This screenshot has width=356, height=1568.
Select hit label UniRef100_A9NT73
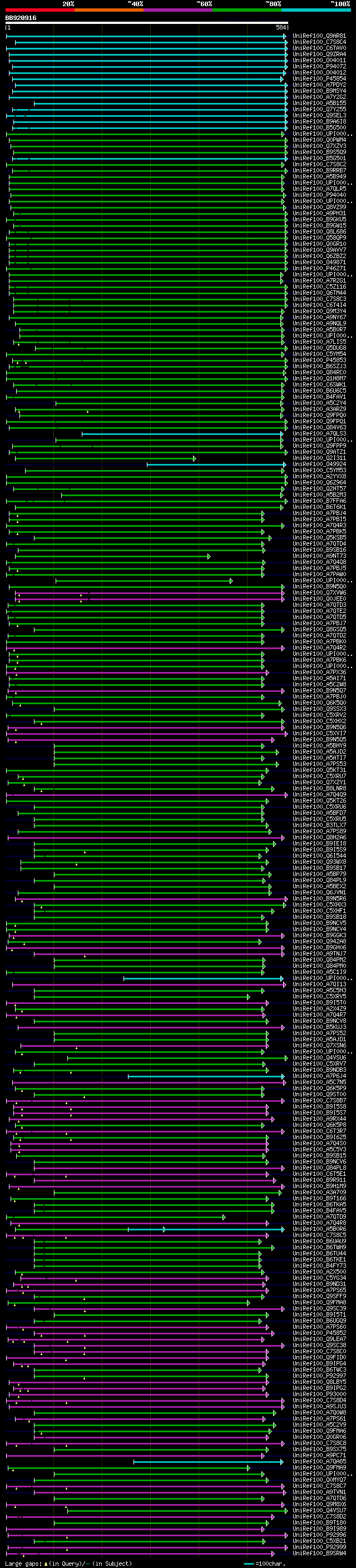tap(319, 556)
